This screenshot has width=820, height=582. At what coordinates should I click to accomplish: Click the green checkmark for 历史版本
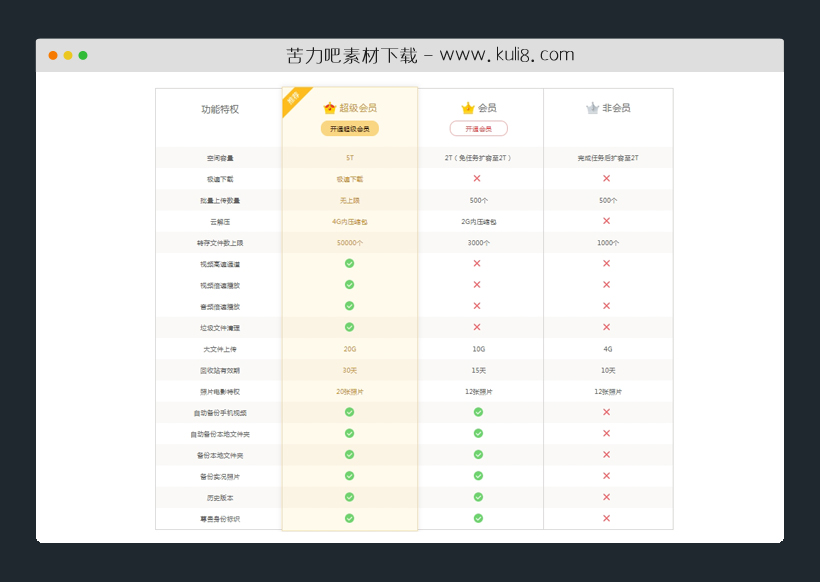[349, 497]
